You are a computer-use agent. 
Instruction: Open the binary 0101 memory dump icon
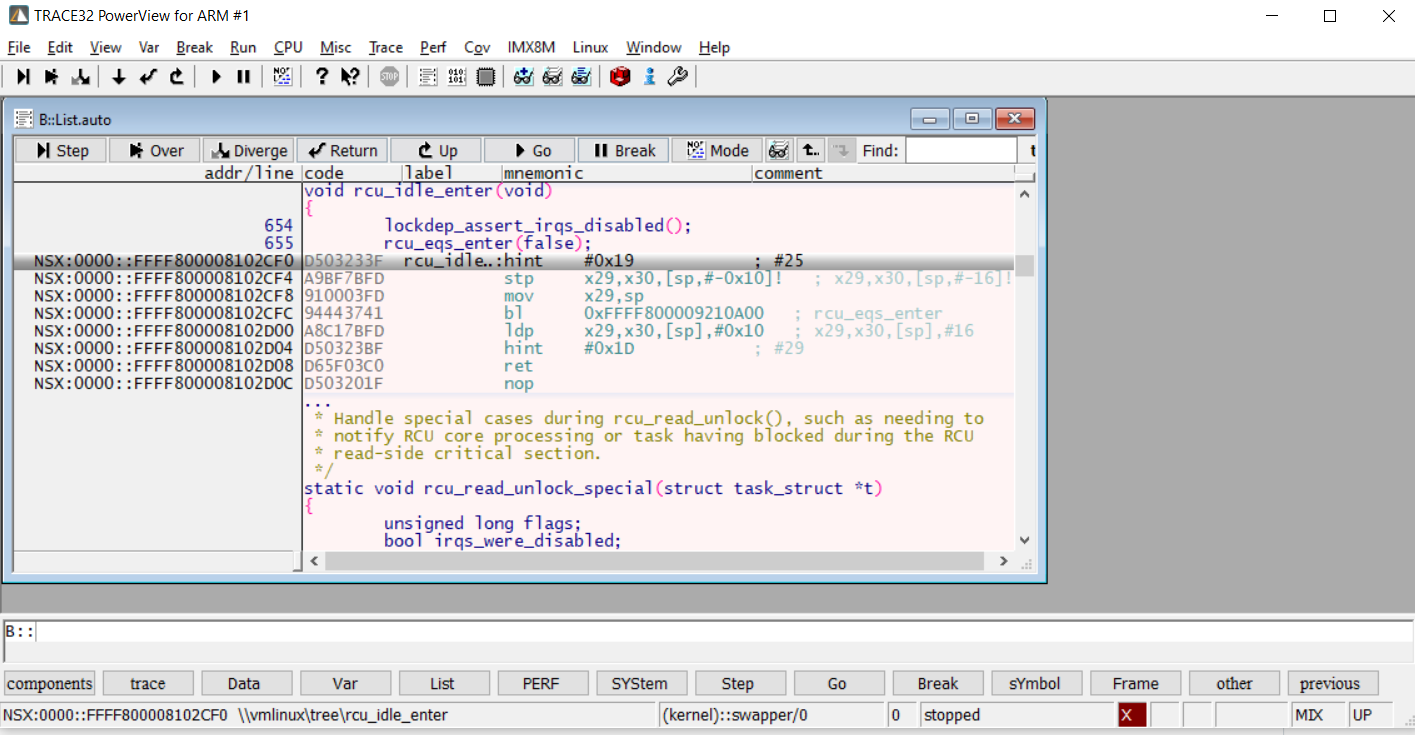click(457, 77)
